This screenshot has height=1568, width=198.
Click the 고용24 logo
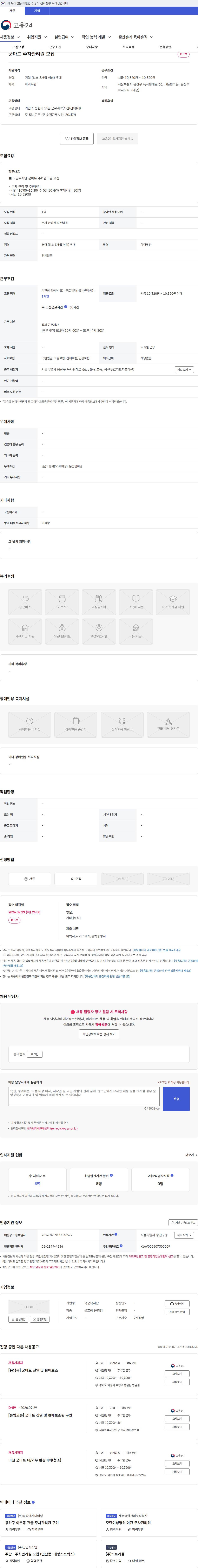point(16,25)
